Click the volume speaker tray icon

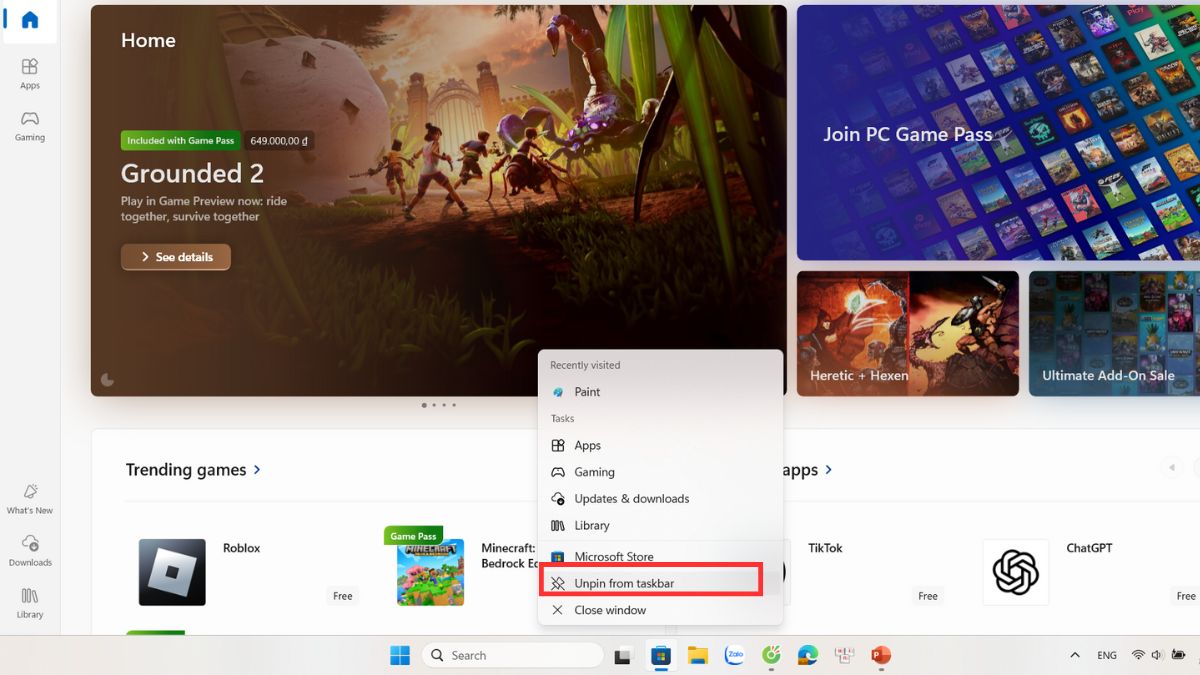(x=1157, y=655)
